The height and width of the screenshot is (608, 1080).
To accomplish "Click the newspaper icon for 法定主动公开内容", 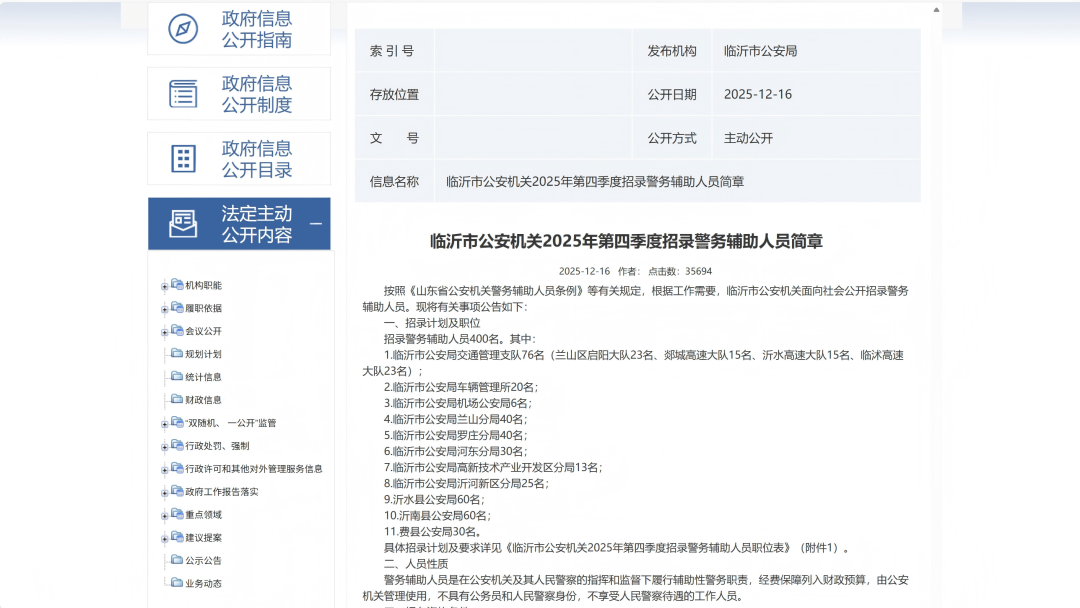I will [183, 223].
